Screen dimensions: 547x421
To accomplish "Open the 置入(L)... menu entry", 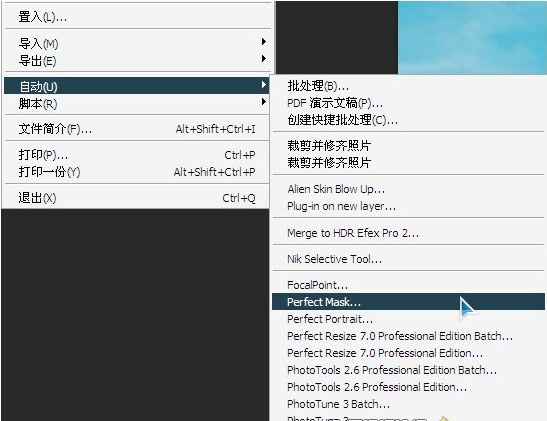I will (137, 16).
